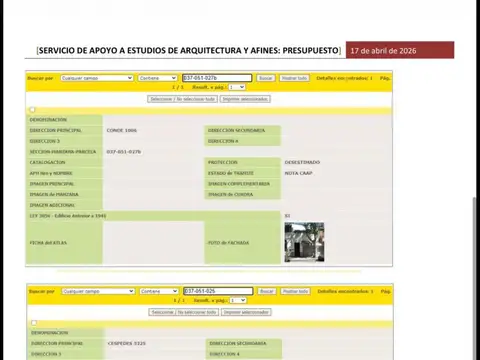This screenshot has height=360, width=480.
Task: Click the 'LEY 3056 - Edificio Anterior a 1941' row label
Action: (68, 216)
